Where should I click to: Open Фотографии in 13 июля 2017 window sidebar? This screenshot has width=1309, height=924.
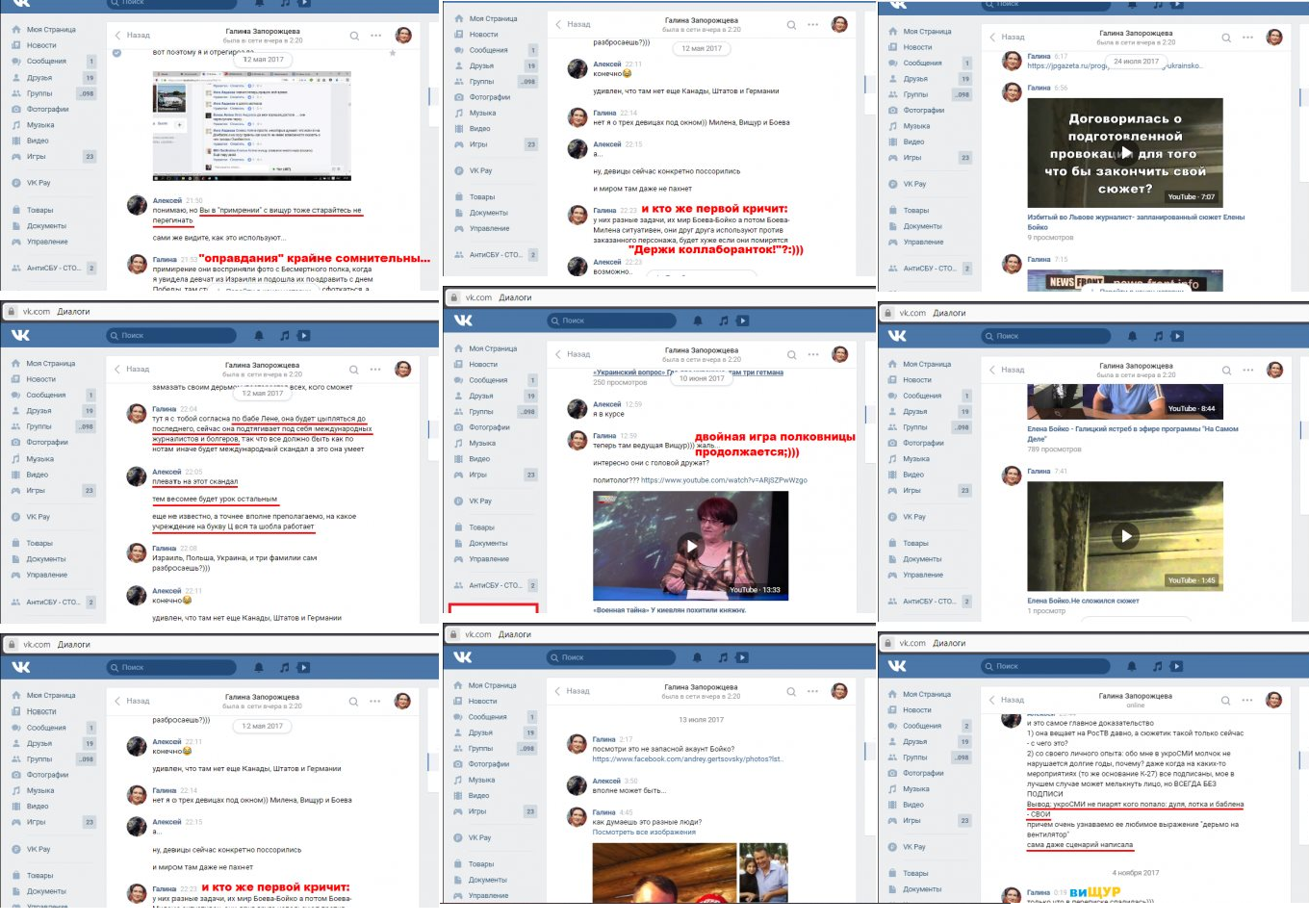pos(488,764)
